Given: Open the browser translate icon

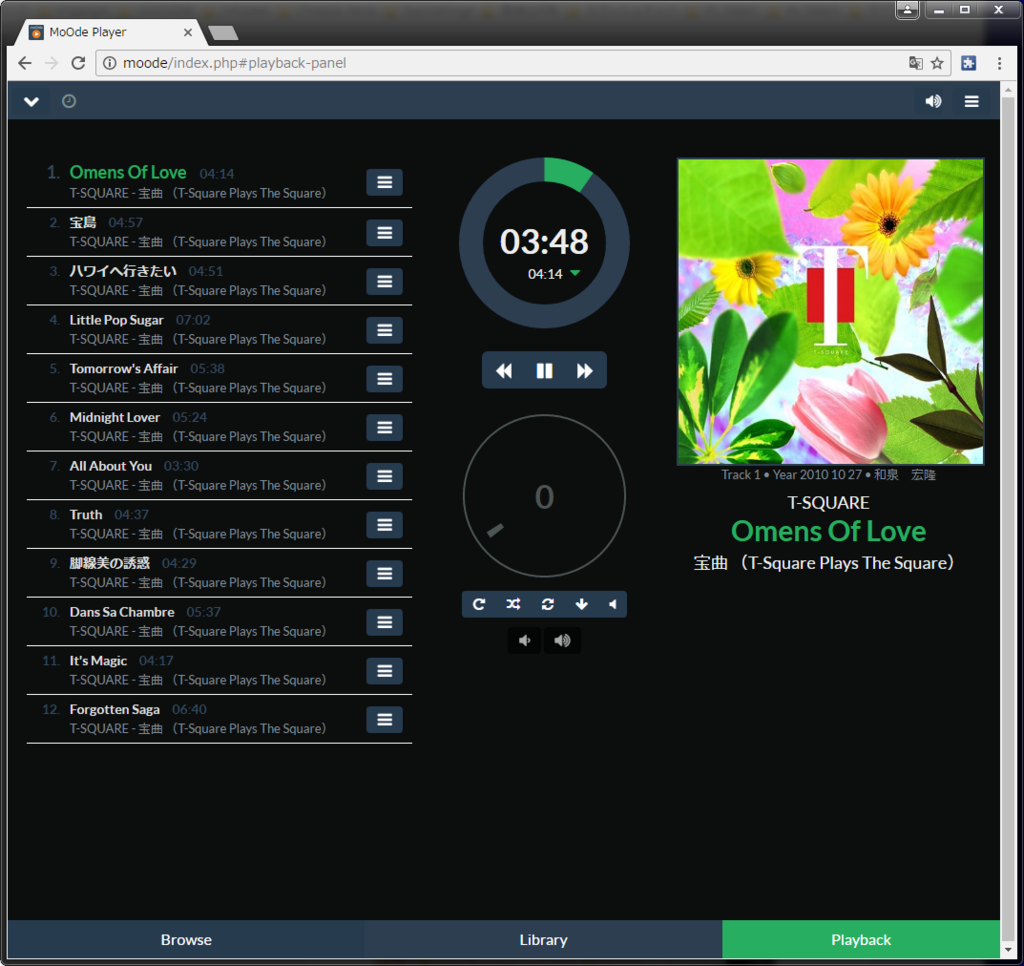Looking at the screenshot, I should pos(916,63).
